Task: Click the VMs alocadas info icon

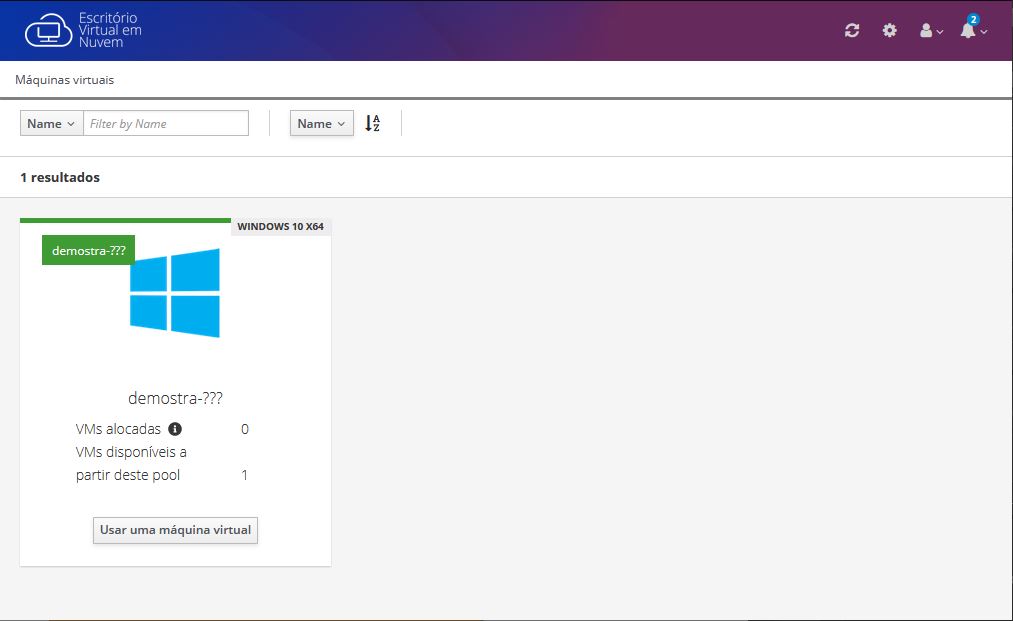Action: (x=175, y=429)
